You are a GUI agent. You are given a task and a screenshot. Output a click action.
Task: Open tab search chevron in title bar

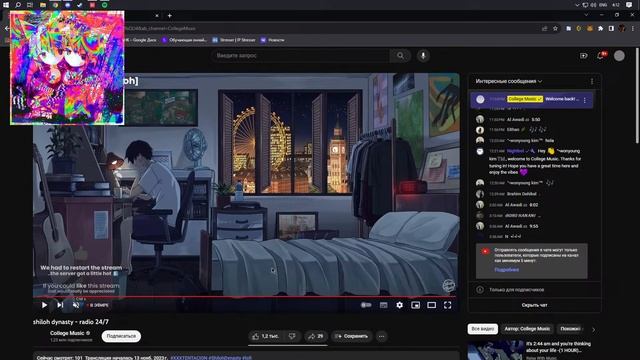(586, 15)
